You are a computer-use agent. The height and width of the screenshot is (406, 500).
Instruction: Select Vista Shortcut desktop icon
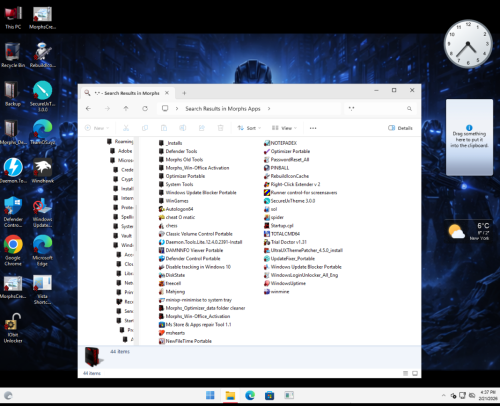[x=42, y=289]
